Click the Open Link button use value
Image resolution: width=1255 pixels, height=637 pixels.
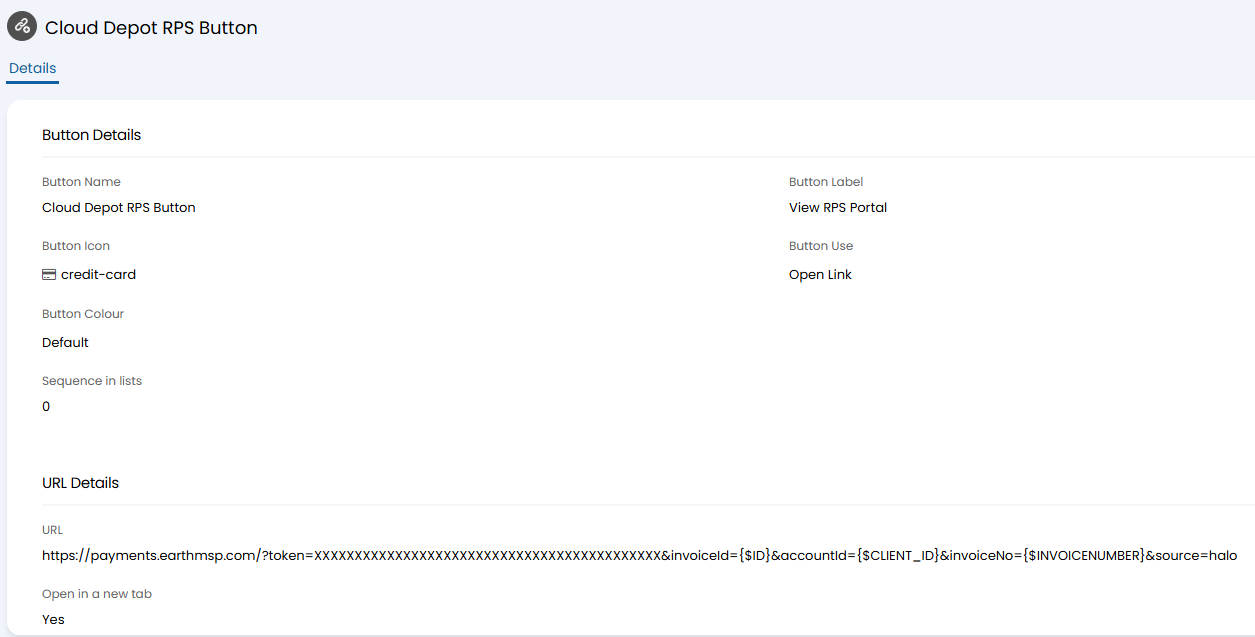tap(820, 275)
